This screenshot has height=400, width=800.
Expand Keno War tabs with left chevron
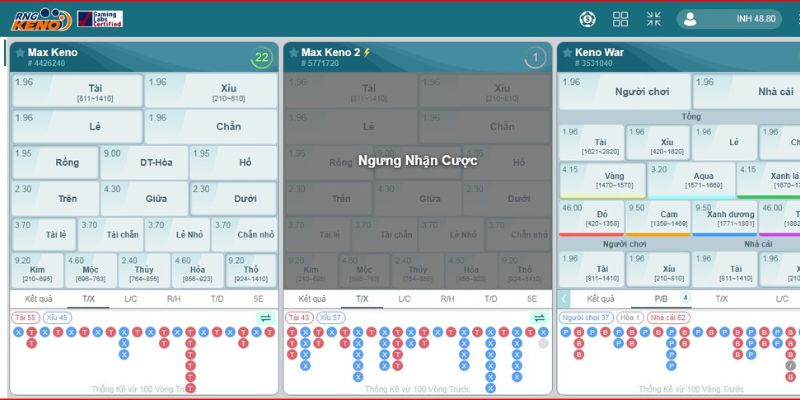click(x=565, y=298)
